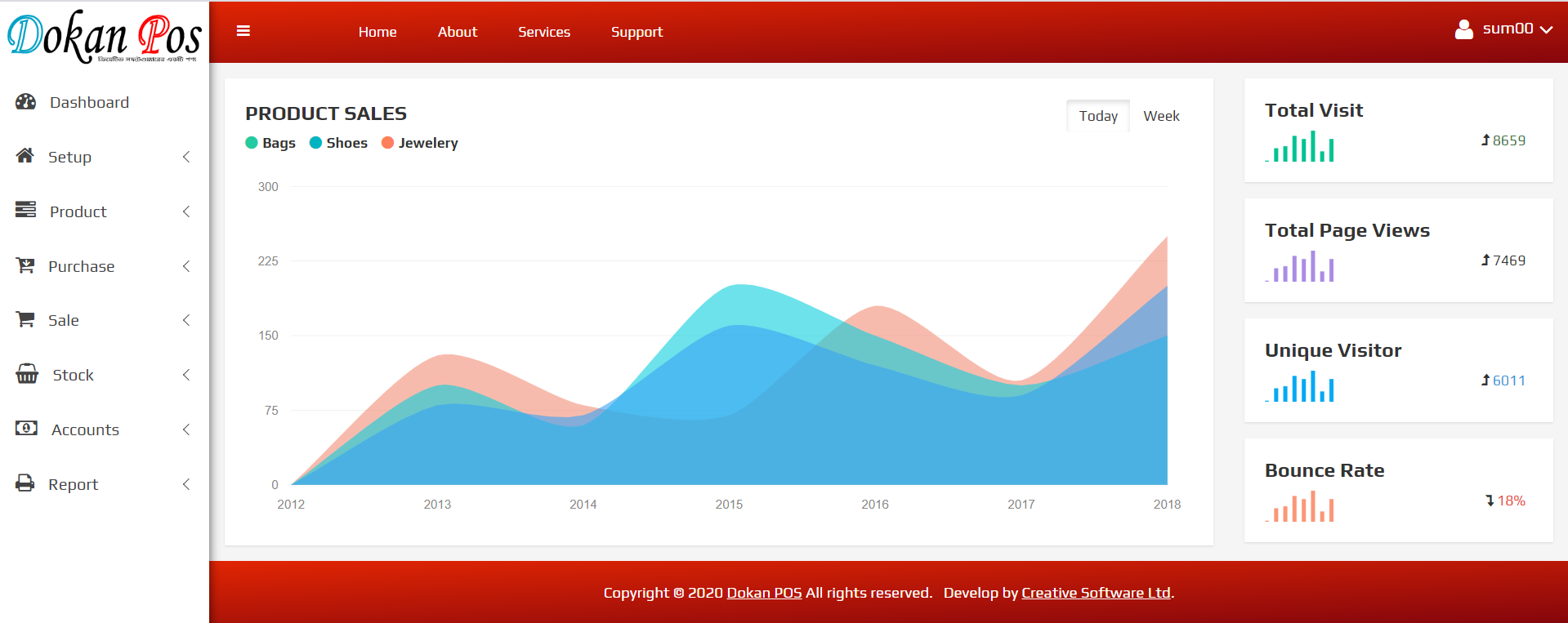Follow the Dokan POS footer link
The width and height of the screenshot is (1568, 623).
[x=764, y=593]
